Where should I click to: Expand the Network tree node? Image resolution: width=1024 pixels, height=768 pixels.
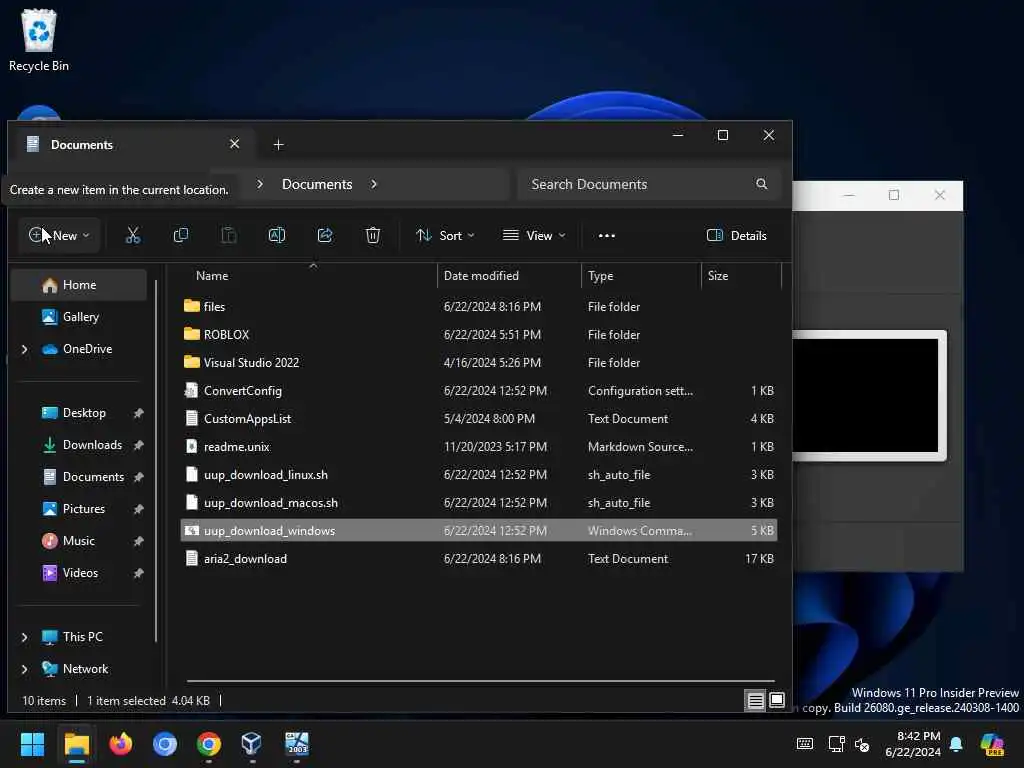tap(25, 669)
